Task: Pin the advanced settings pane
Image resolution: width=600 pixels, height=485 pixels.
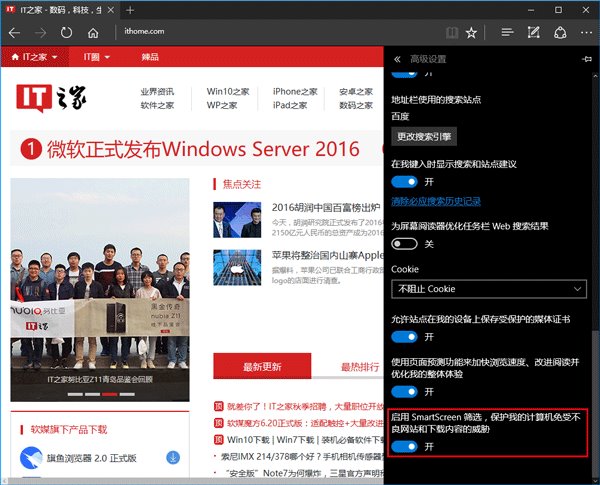Action: tap(585, 59)
